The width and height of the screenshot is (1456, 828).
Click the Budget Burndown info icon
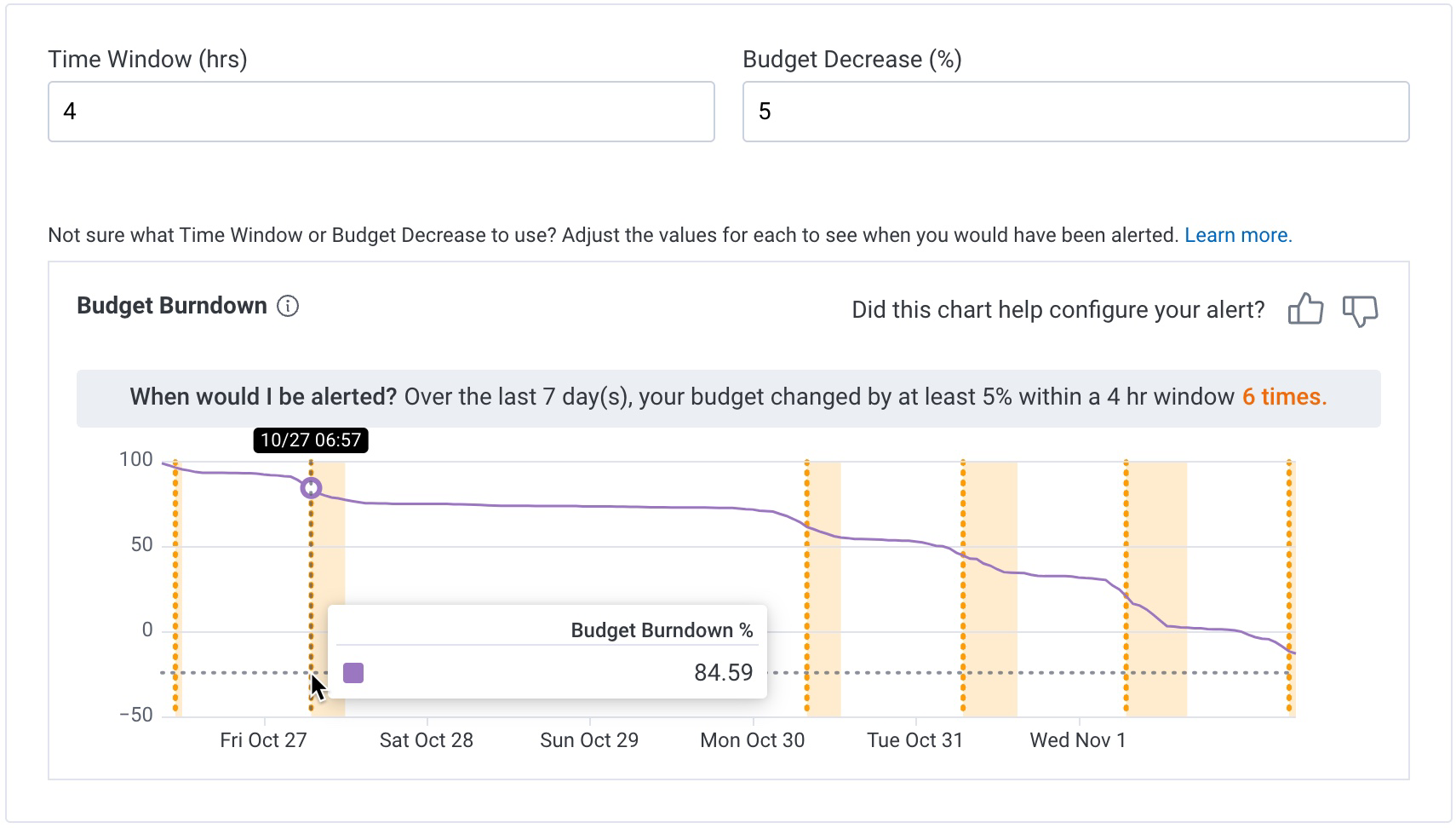288,306
